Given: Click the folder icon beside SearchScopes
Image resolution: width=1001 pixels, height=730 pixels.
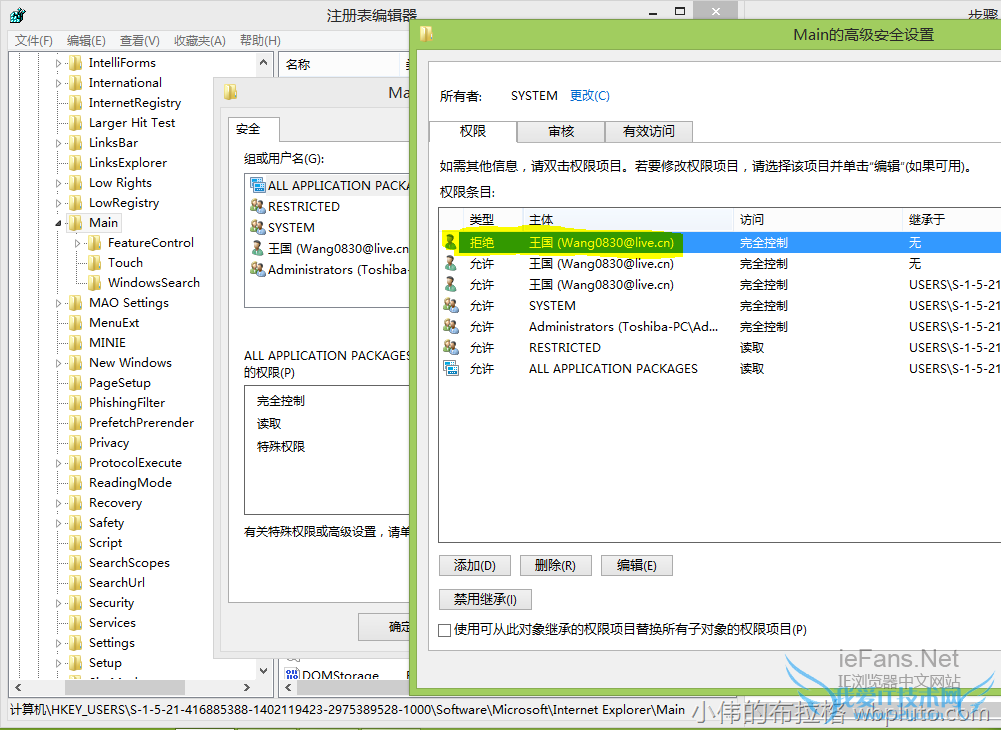Looking at the screenshot, I should [x=75, y=563].
